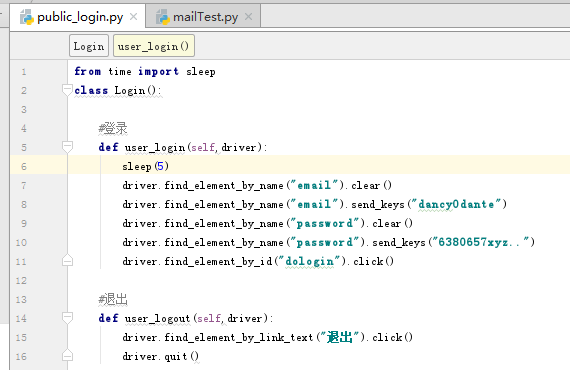Image resolution: width=570 pixels, height=370 pixels.
Task: Collapse the def user_login fold marker
Action: [x=67, y=147]
